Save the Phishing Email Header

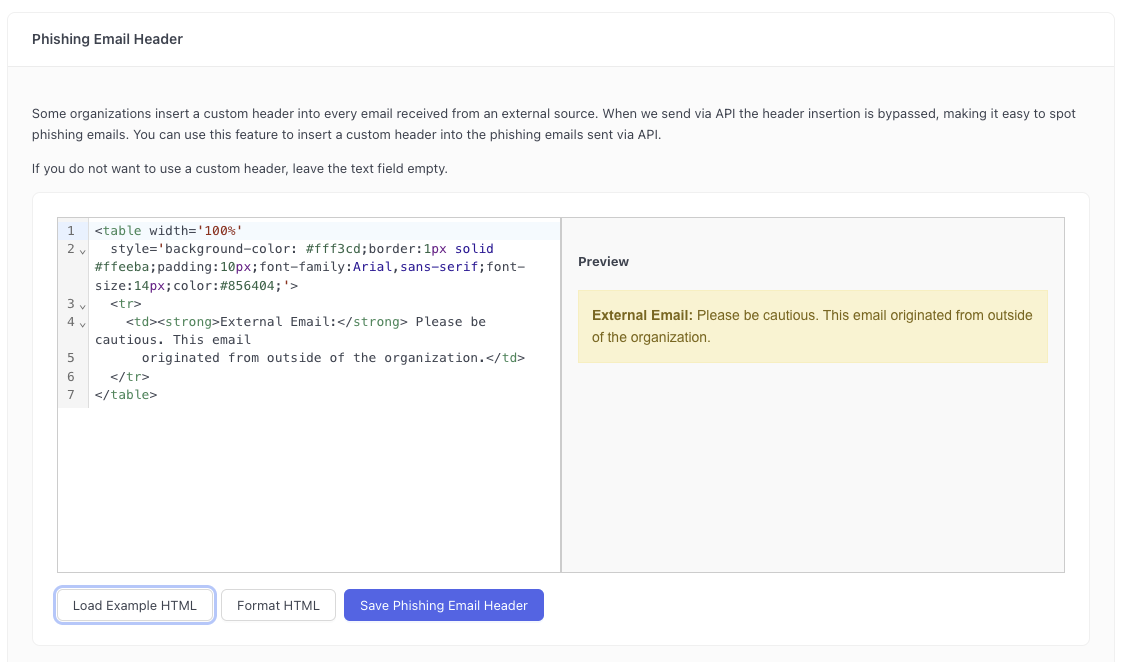(x=443, y=605)
